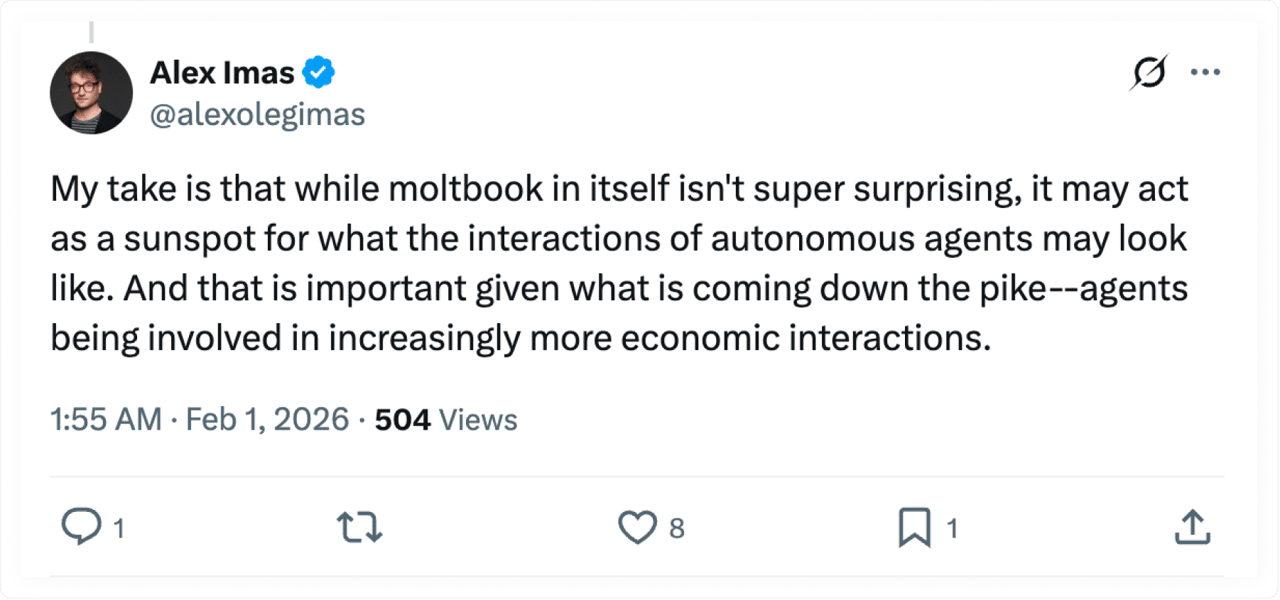Screen dimensions: 1280x600
Task: Open the @alexolegimas handle
Action: pos(257,113)
